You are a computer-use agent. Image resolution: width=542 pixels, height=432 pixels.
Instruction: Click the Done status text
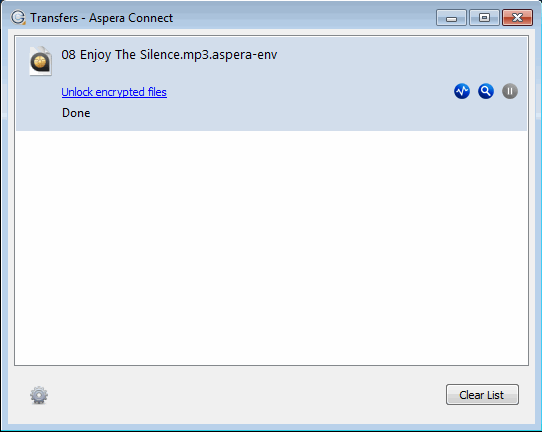(76, 113)
